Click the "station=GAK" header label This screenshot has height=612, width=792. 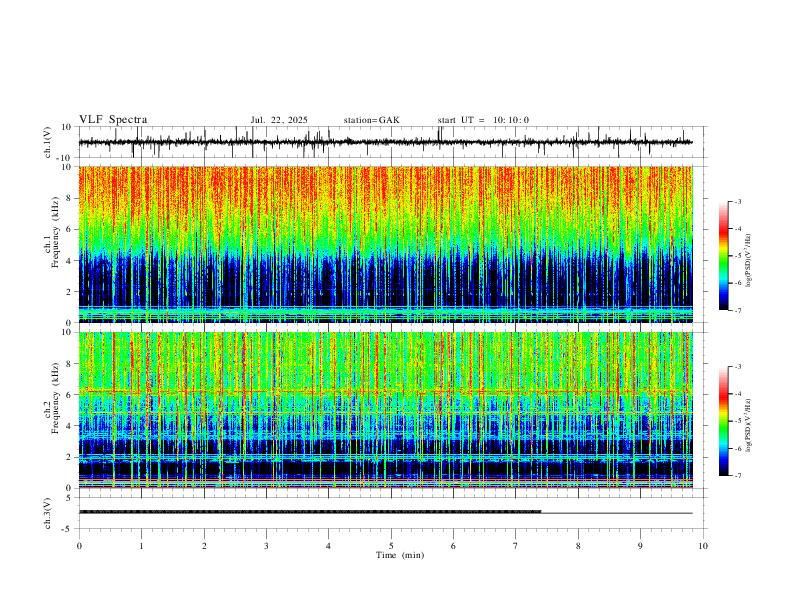371,120
